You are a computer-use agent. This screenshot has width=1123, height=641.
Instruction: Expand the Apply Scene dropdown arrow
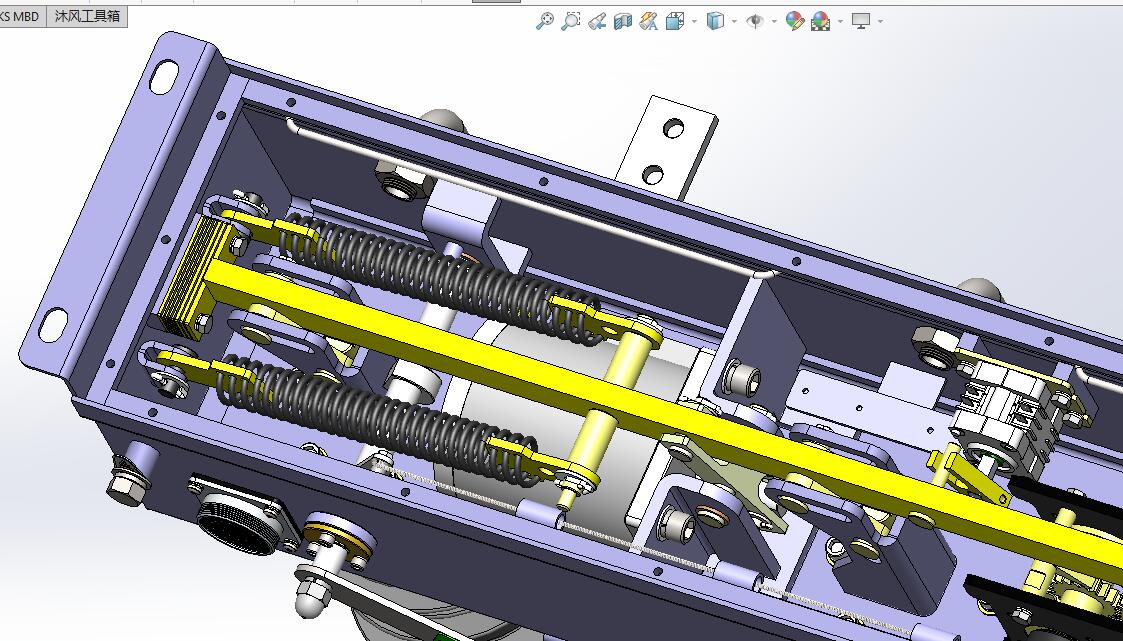(x=840, y=21)
